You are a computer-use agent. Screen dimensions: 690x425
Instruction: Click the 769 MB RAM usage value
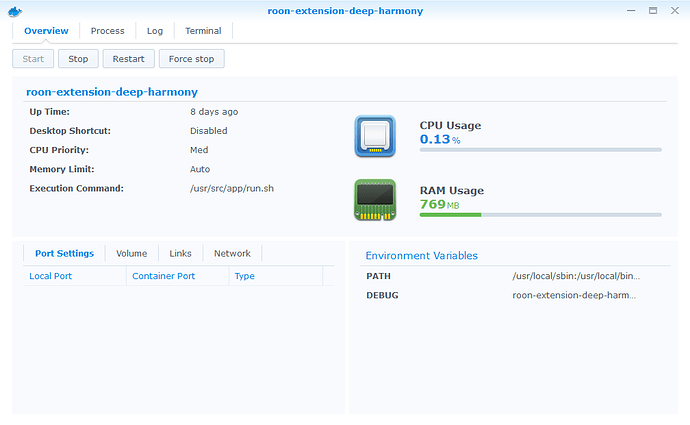[x=440, y=205]
